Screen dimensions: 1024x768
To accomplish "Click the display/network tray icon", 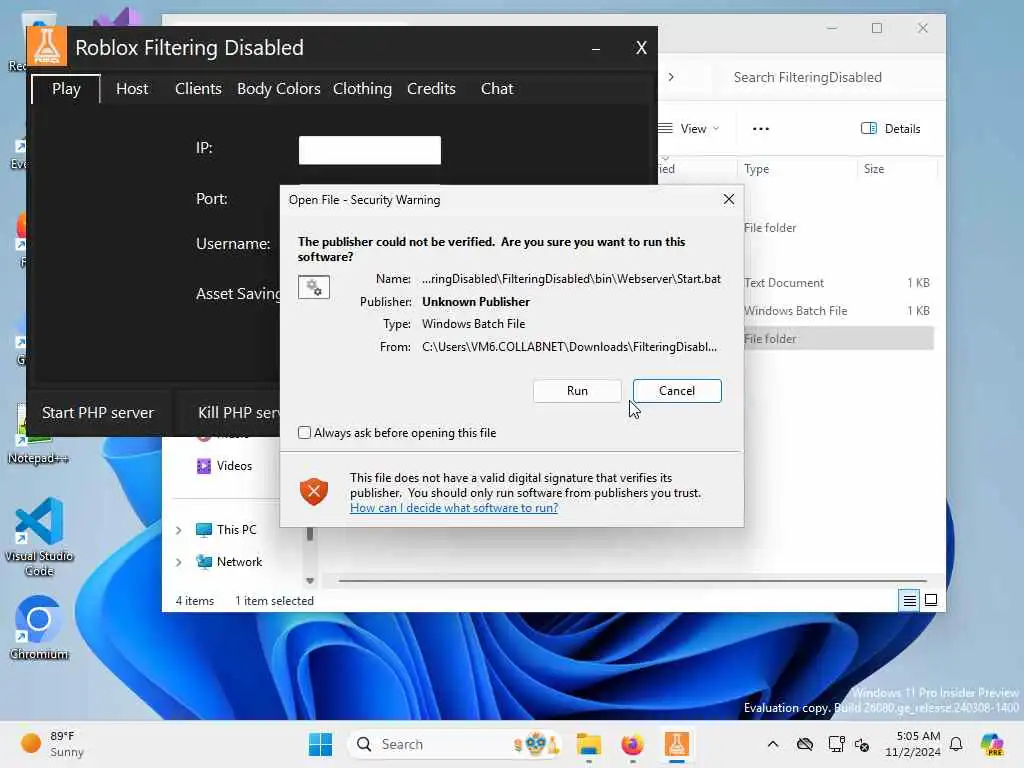I will tap(836, 744).
